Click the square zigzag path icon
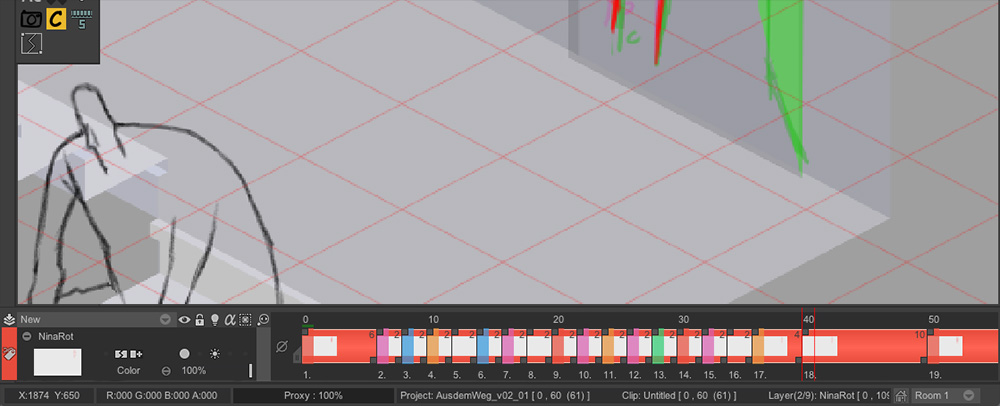The image size is (1000, 406). pyautogui.click(x=31, y=43)
